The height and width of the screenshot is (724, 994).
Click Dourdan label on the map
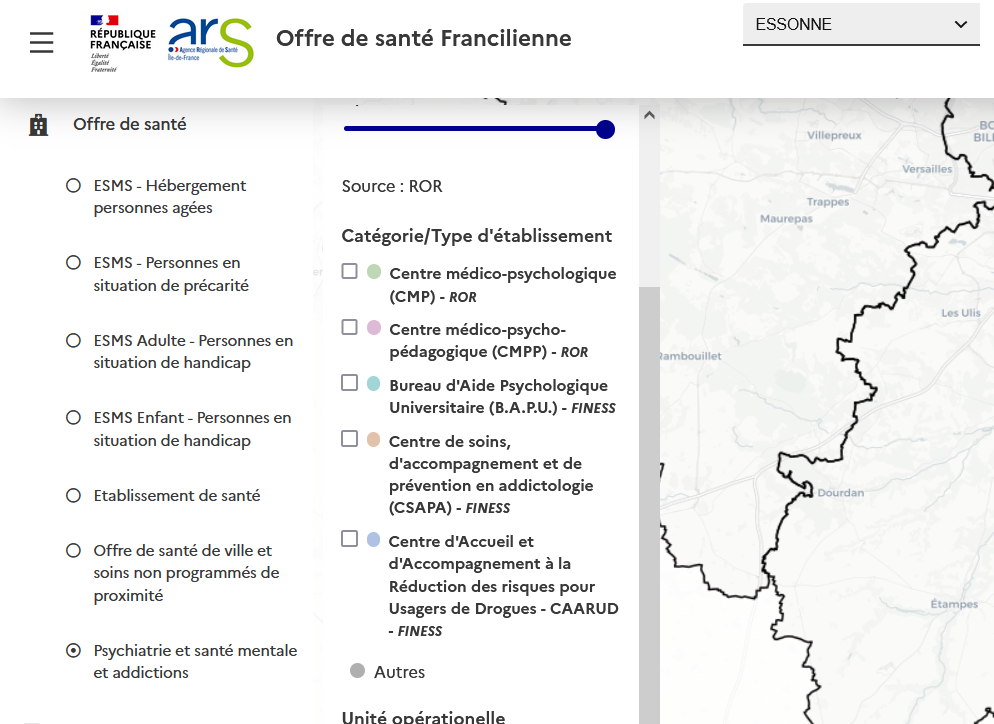841,493
